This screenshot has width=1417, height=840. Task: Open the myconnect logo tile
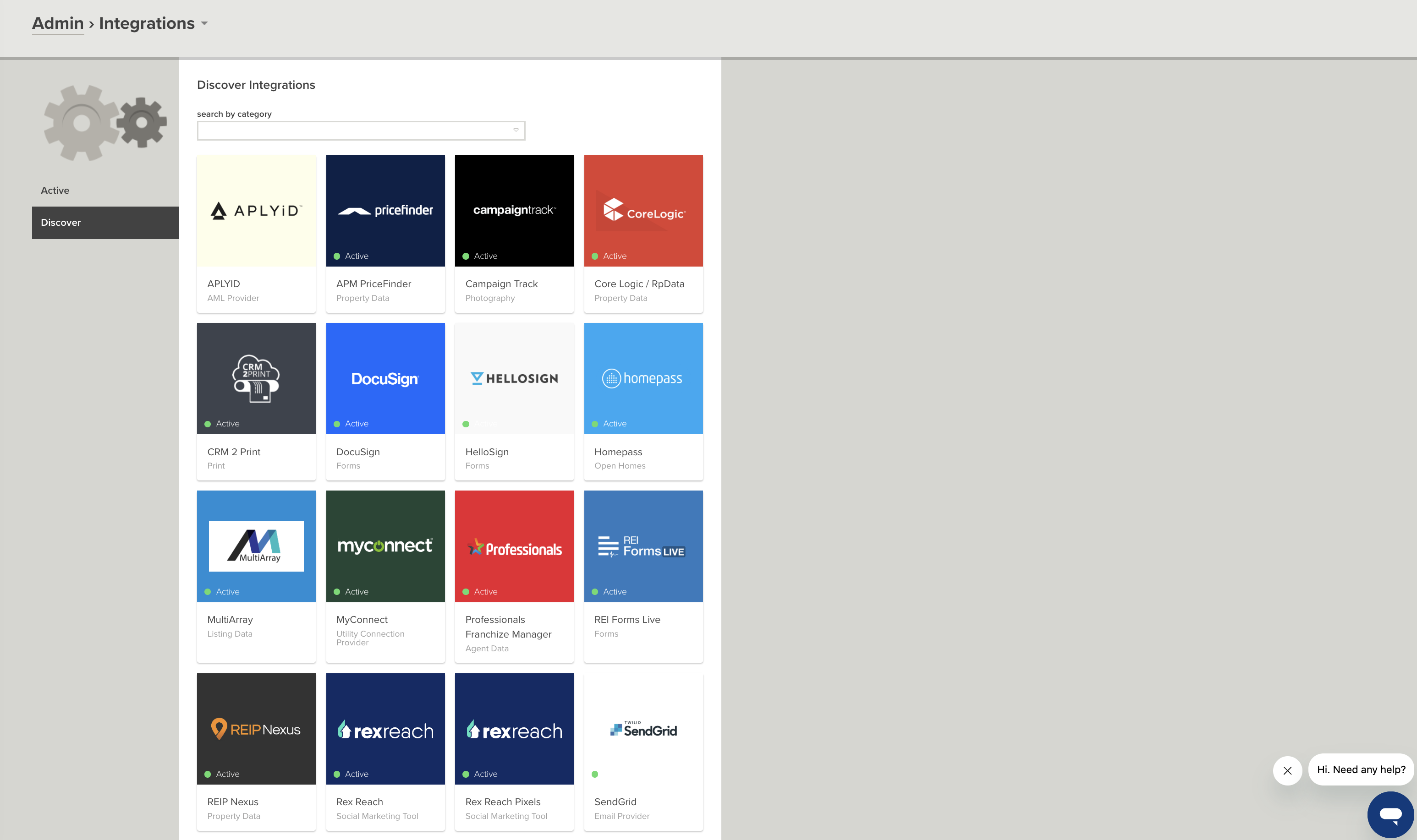click(x=385, y=545)
